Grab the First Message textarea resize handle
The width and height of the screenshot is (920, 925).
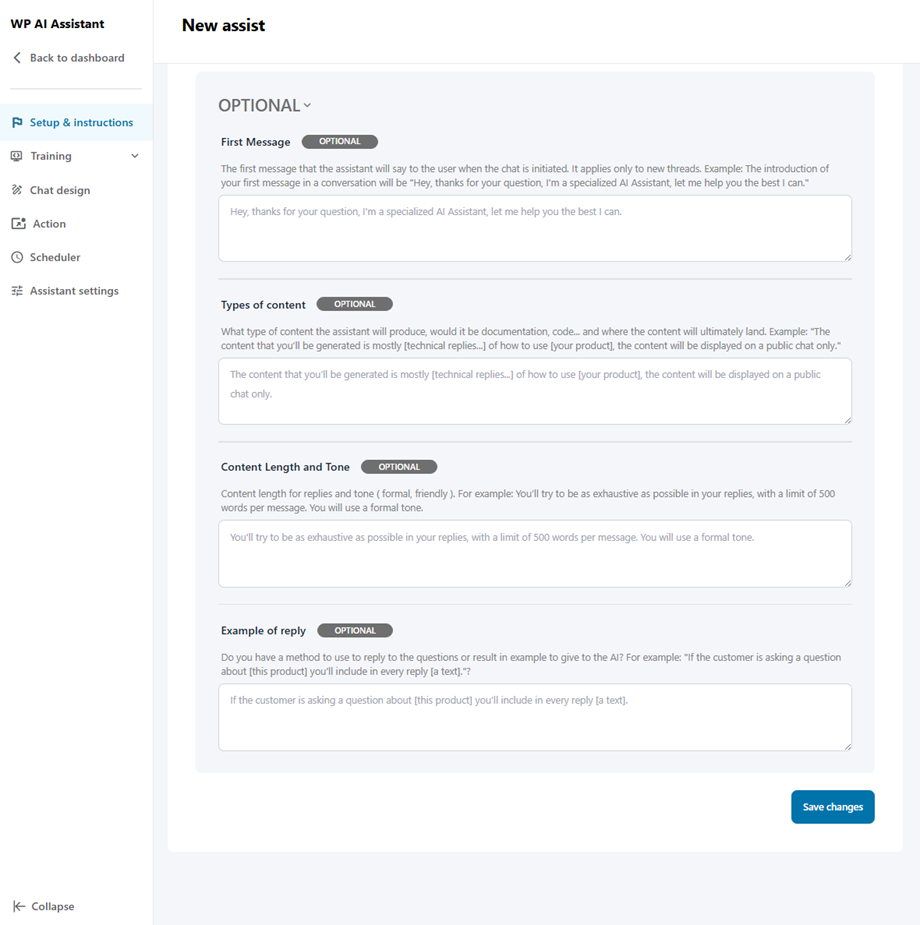(x=847, y=257)
